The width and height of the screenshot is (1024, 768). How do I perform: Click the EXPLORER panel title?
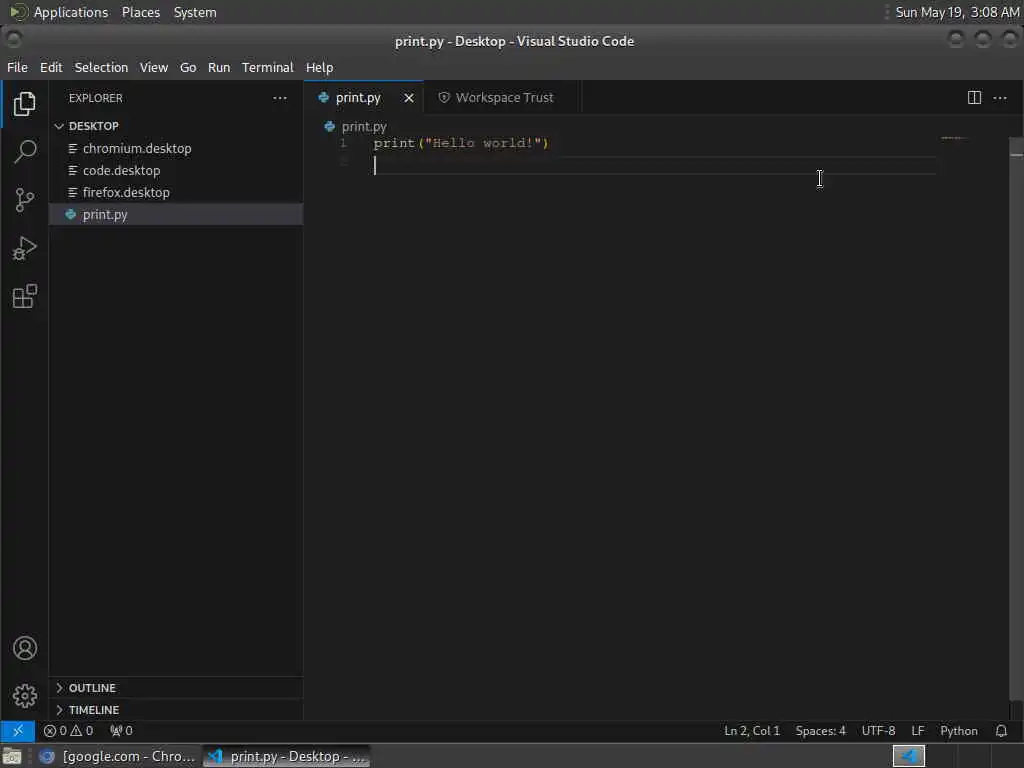pos(96,98)
